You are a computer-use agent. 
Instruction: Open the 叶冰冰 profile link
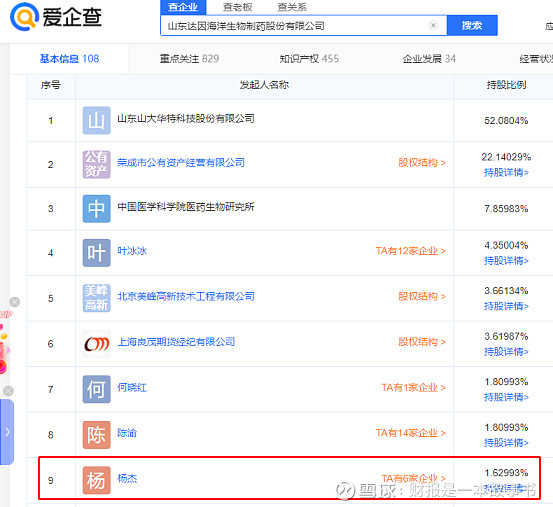click(x=132, y=251)
